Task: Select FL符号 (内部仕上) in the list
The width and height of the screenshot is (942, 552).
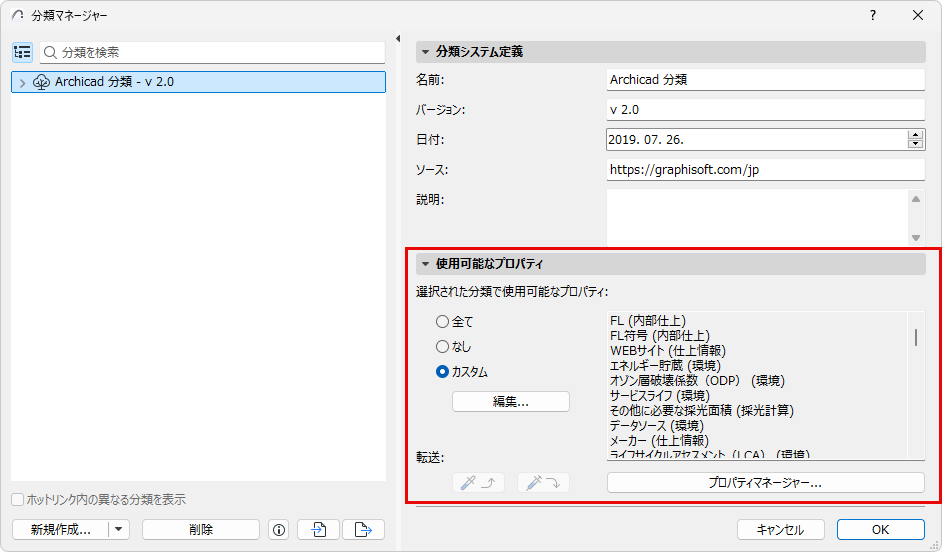Action: (x=660, y=336)
